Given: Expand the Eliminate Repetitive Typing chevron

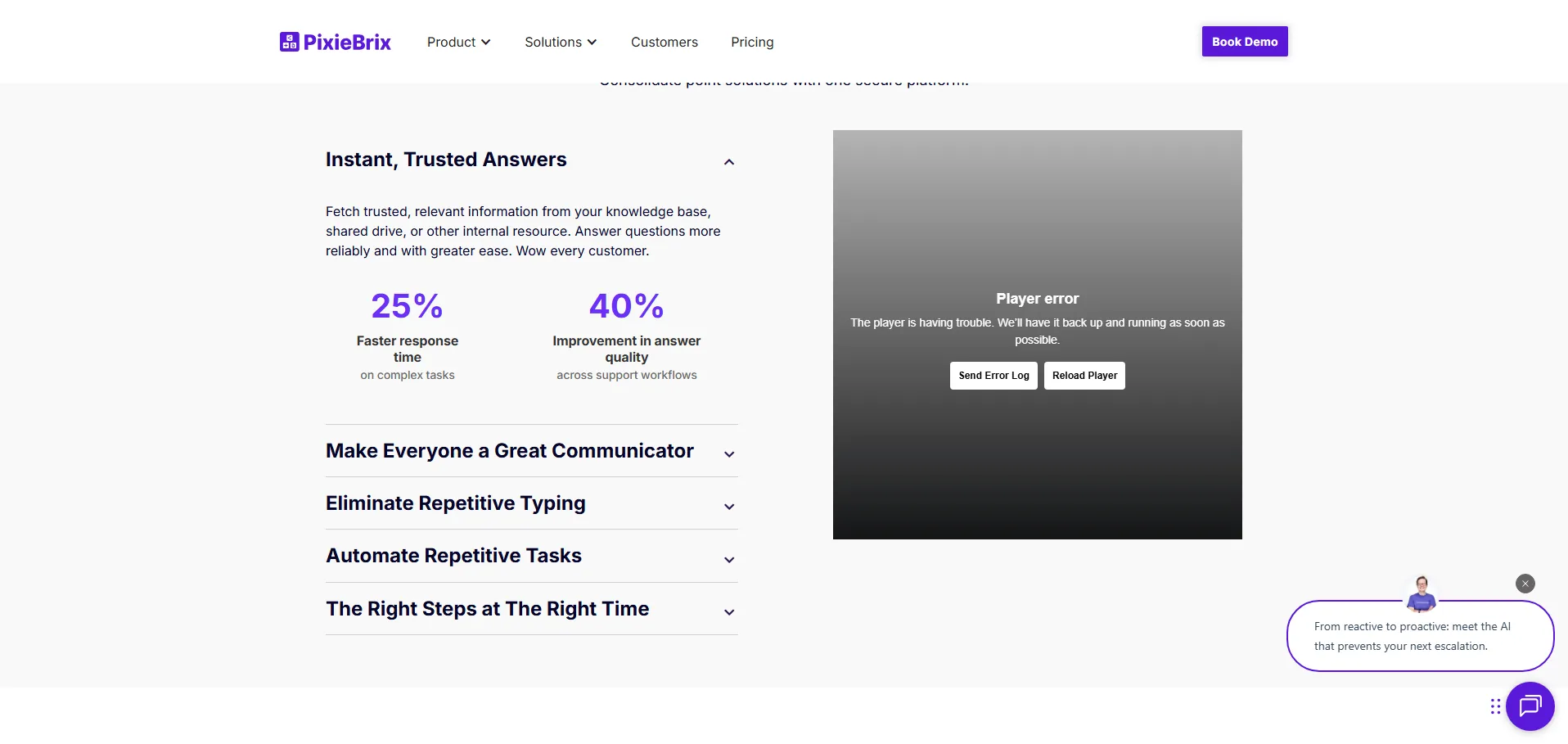Looking at the screenshot, I should pos(729,507).
